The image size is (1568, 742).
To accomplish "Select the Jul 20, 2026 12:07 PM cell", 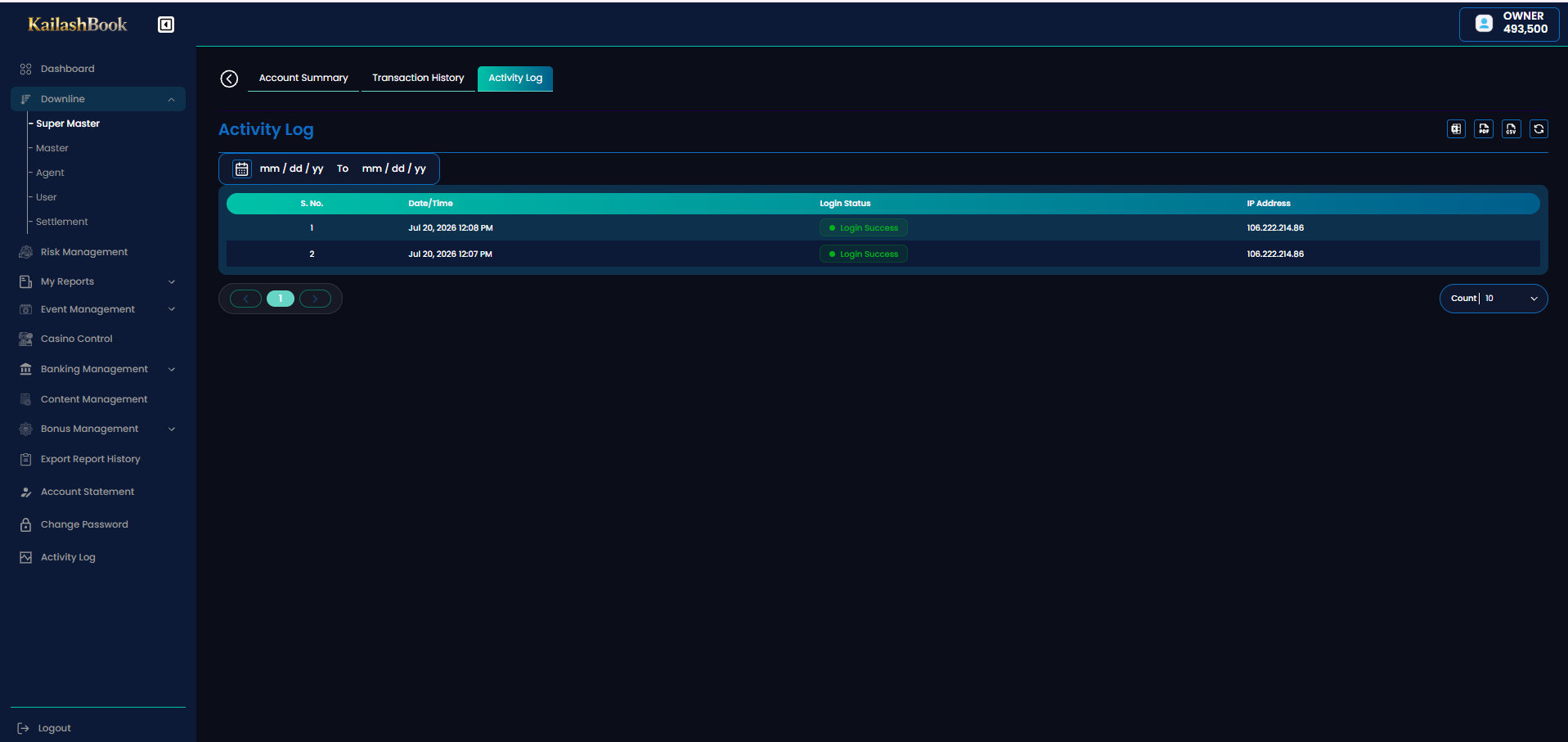I will [x=451, y=254].
